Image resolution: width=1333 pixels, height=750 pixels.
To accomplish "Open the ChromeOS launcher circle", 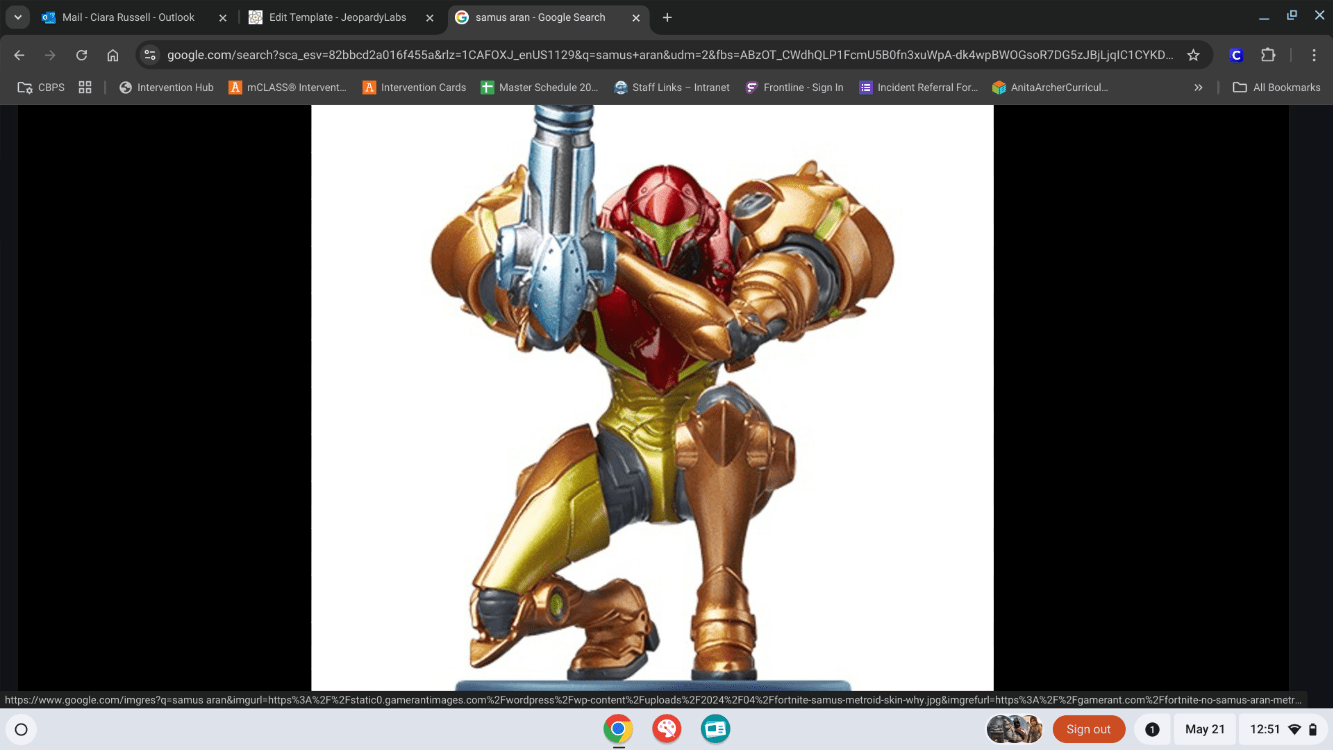I will 20,729.
